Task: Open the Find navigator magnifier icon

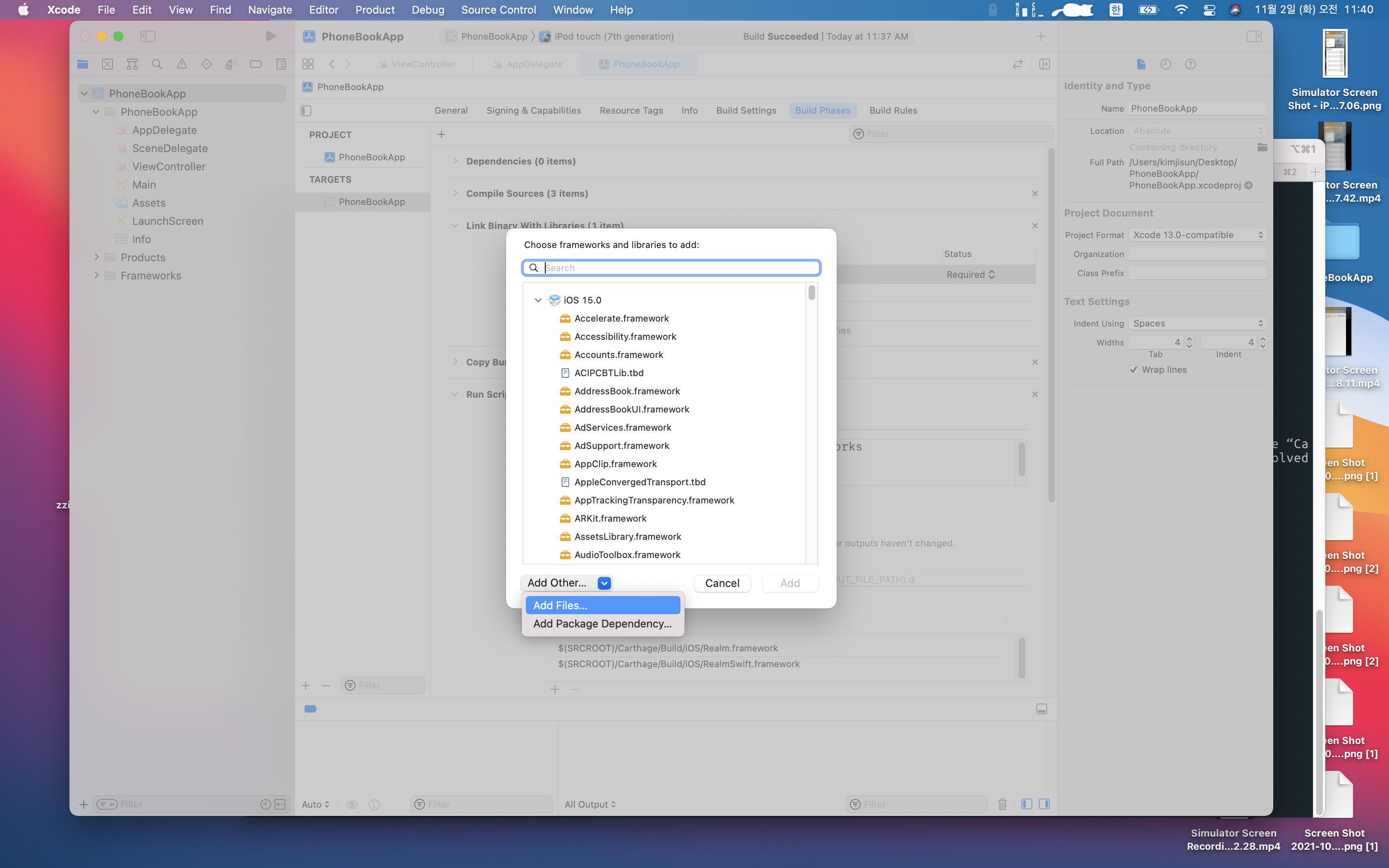Action: tap(157, 64)
